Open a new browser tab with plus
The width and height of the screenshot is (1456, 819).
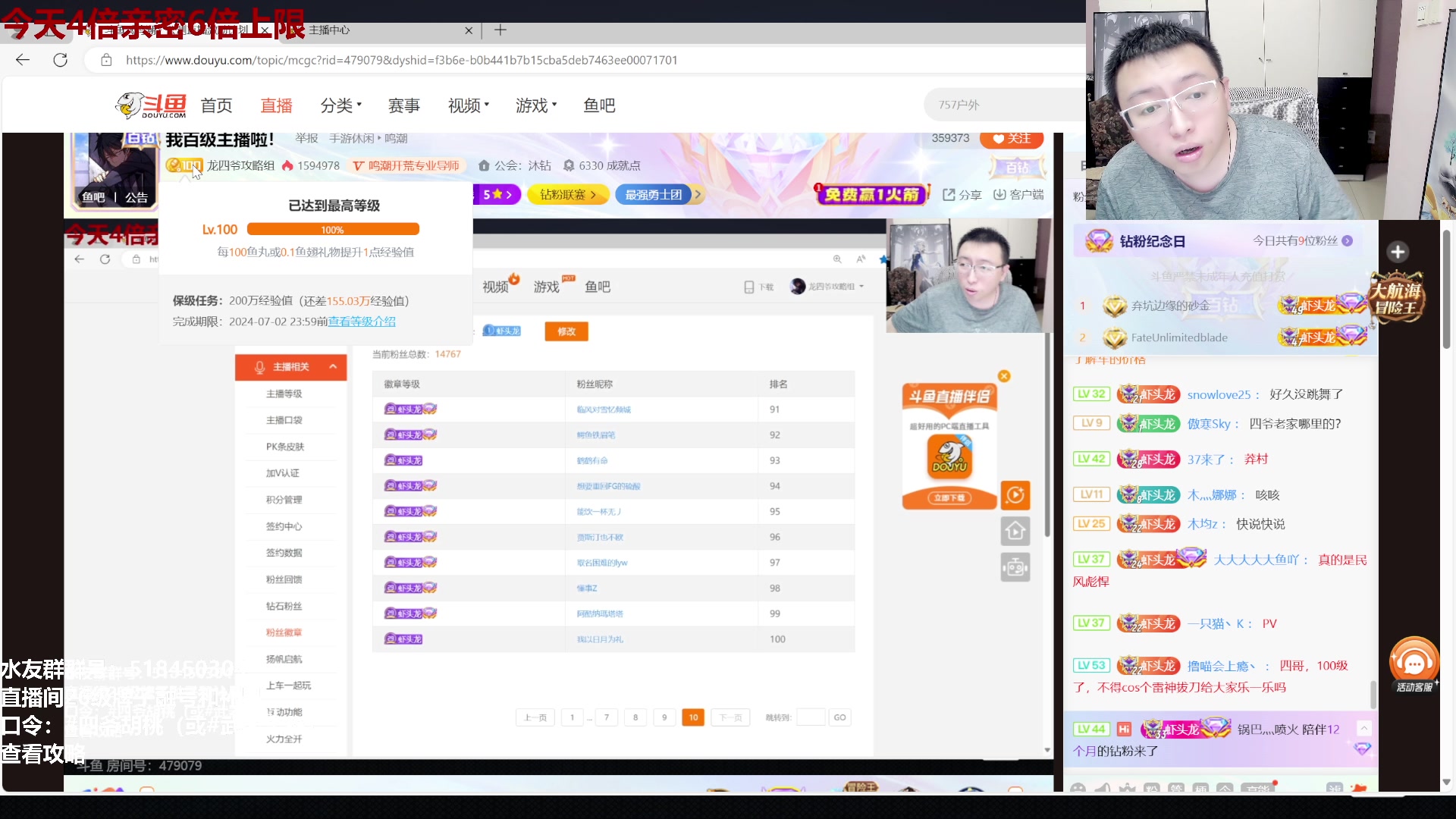pyautogui.click(x=500, y=30)
